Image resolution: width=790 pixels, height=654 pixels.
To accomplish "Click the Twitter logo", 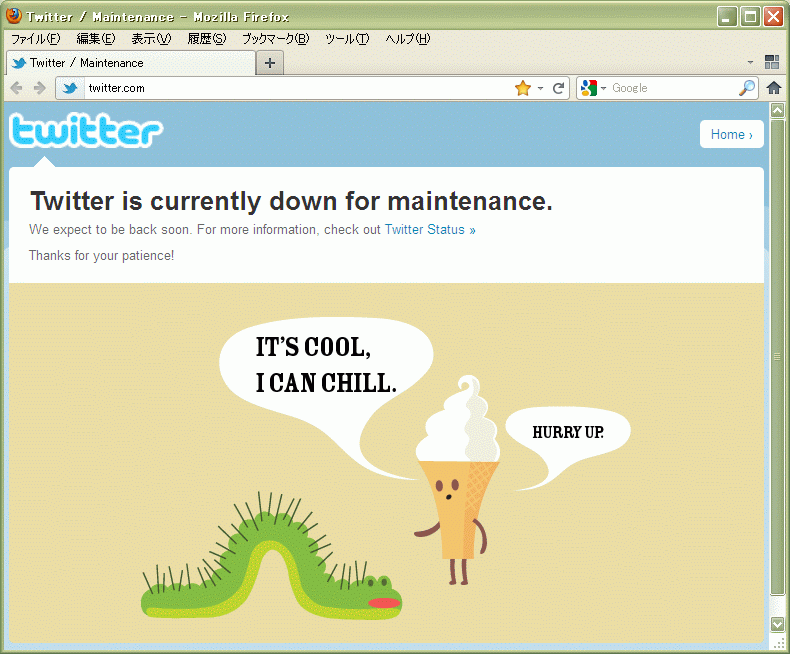I will [x=86, y=130].
